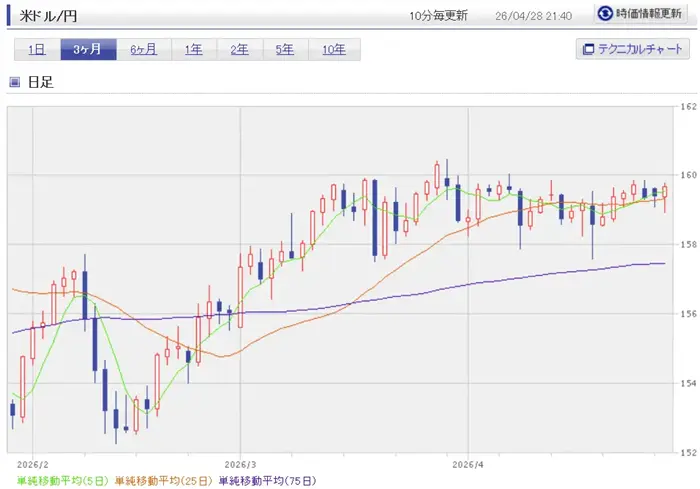Screen dimensions: 700x489
Task: Select the 3ヶ月 period tab
Action: point(88,50)
